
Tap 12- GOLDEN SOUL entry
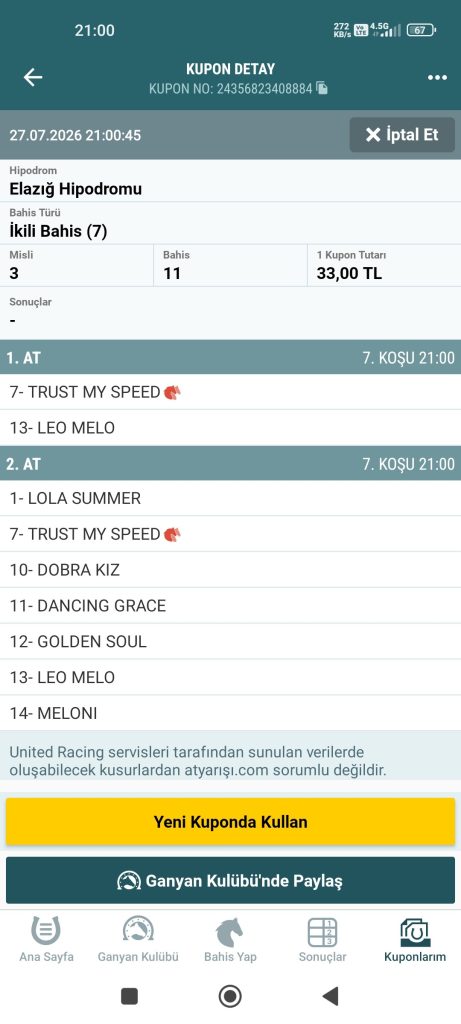click(230, 641)
